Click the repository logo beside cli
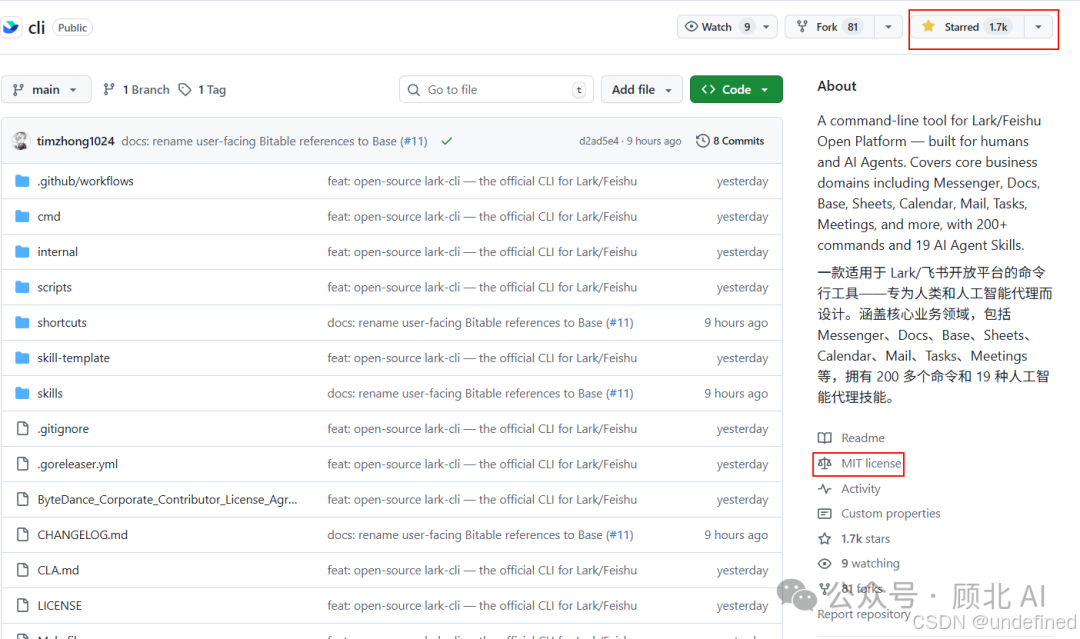The width and height of the screenshot is (1080, 639). point(10,27)
